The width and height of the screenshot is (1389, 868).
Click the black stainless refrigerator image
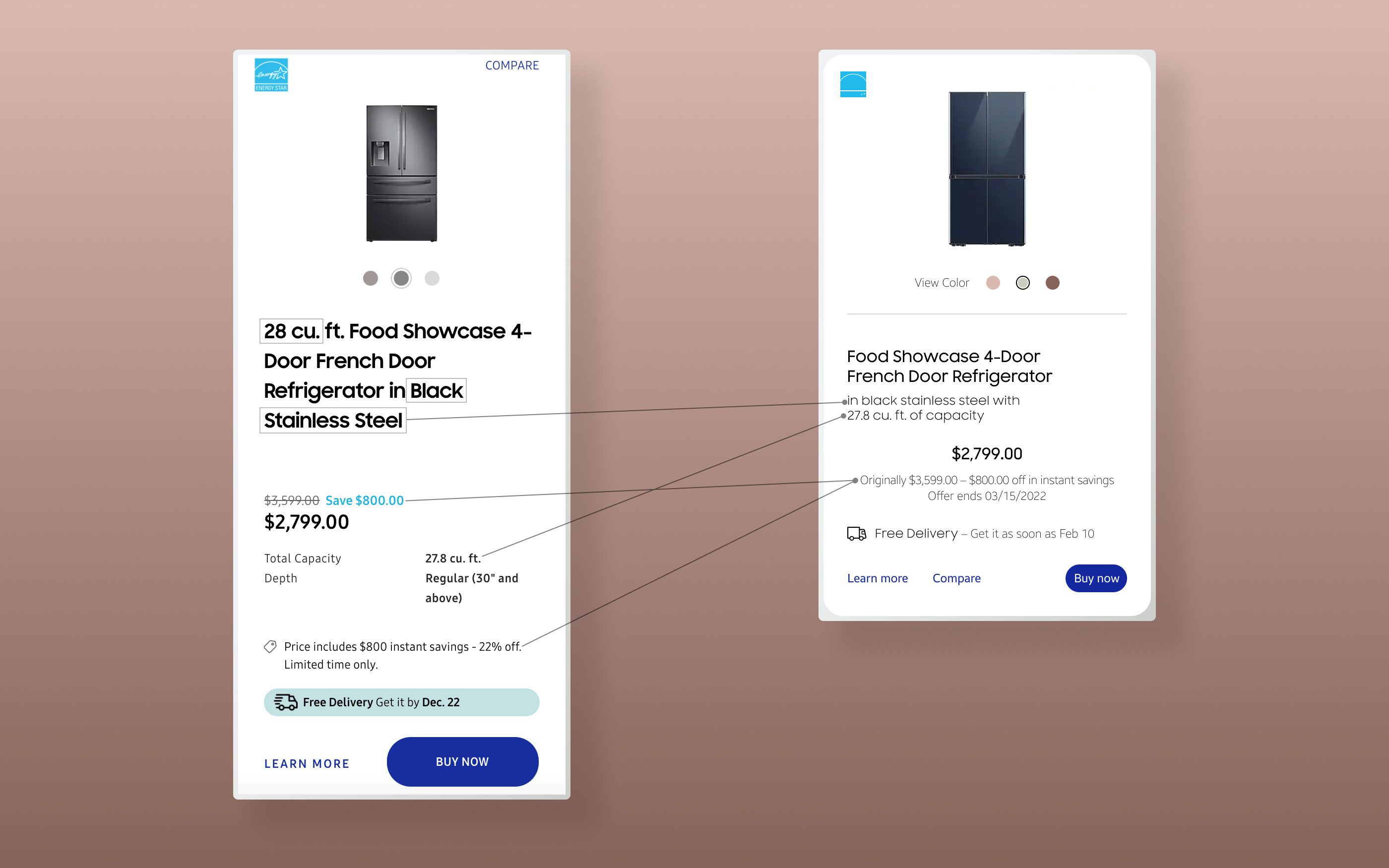coord(402,174)
